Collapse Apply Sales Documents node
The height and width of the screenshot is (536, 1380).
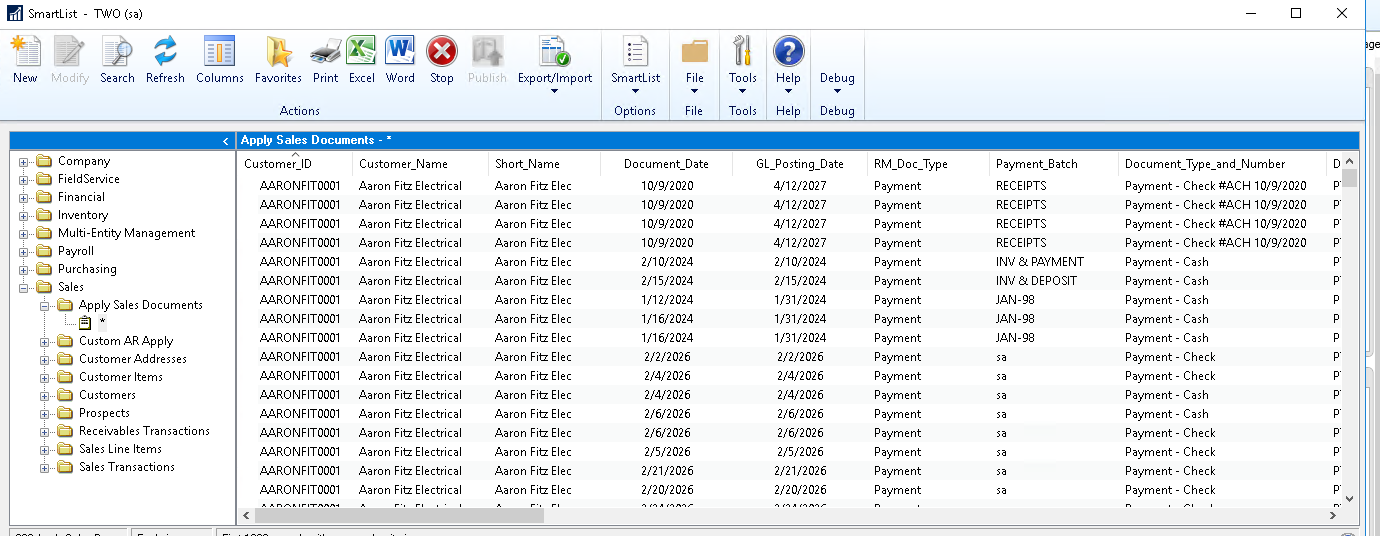tap(45, 305)
